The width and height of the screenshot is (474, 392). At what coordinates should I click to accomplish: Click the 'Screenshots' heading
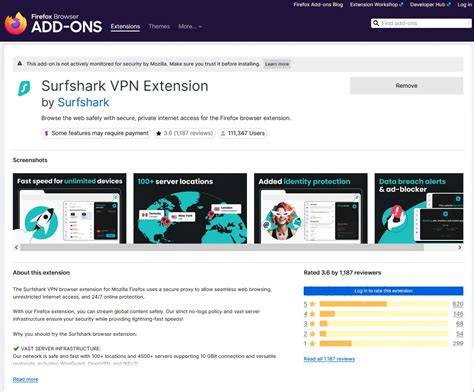point(30,160)
